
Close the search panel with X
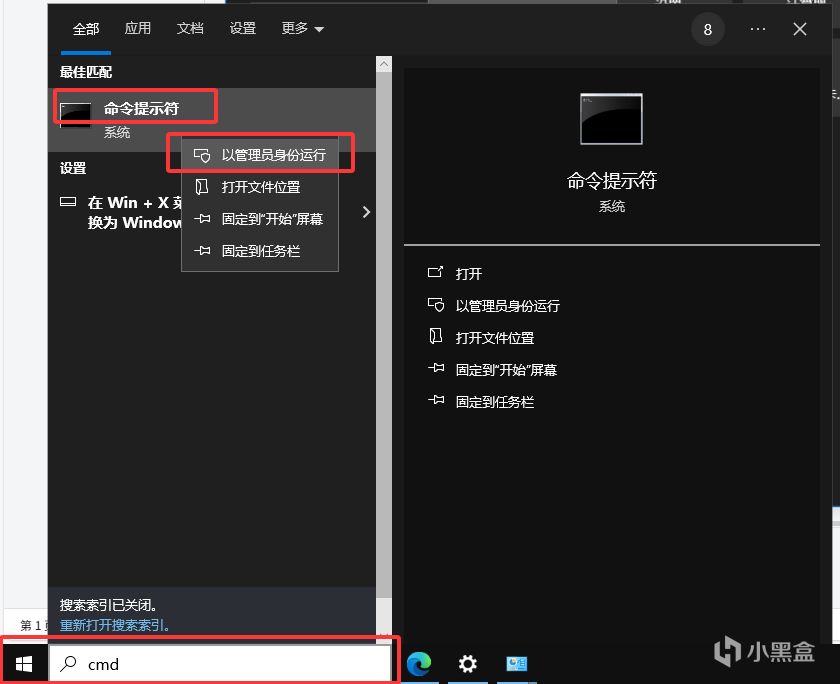799,29
